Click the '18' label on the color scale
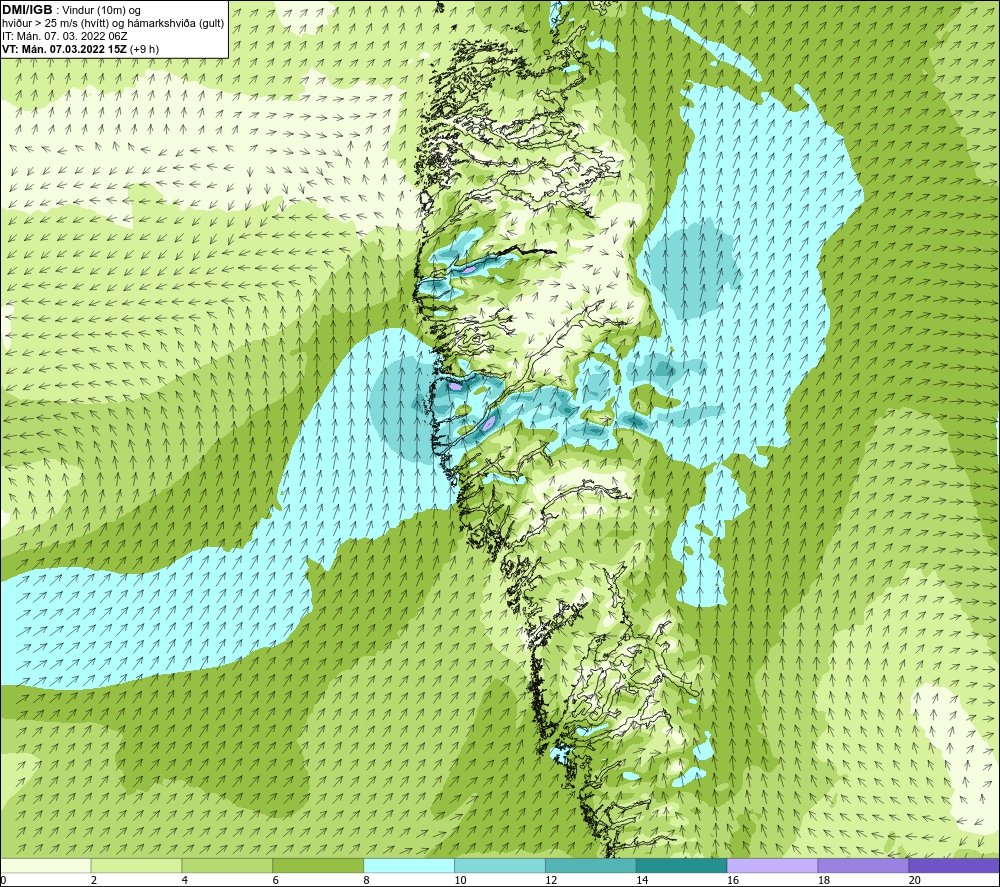Screen dimensions: 1000x887 [x=823, y=881]
